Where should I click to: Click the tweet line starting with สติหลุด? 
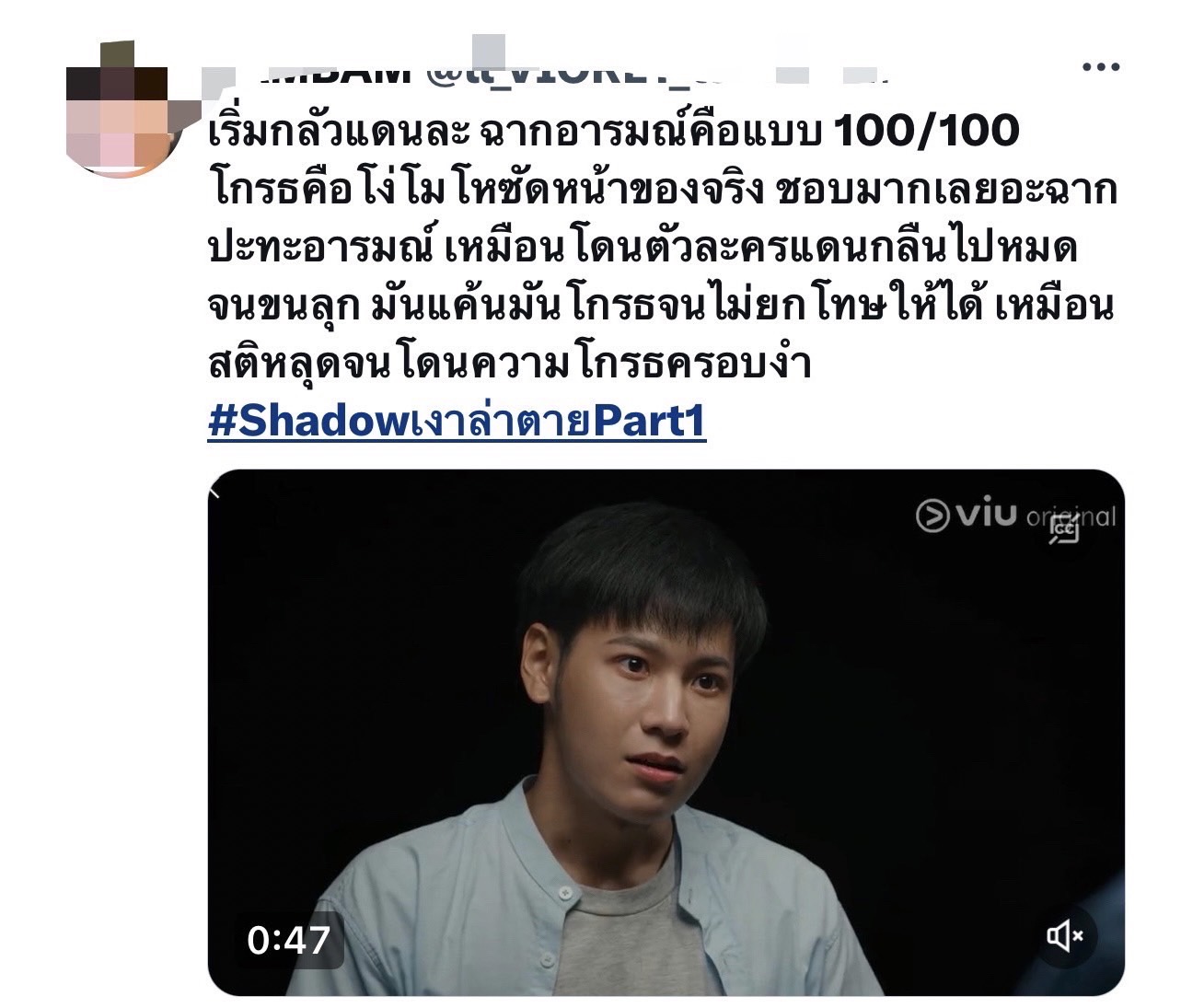point(510,365)
